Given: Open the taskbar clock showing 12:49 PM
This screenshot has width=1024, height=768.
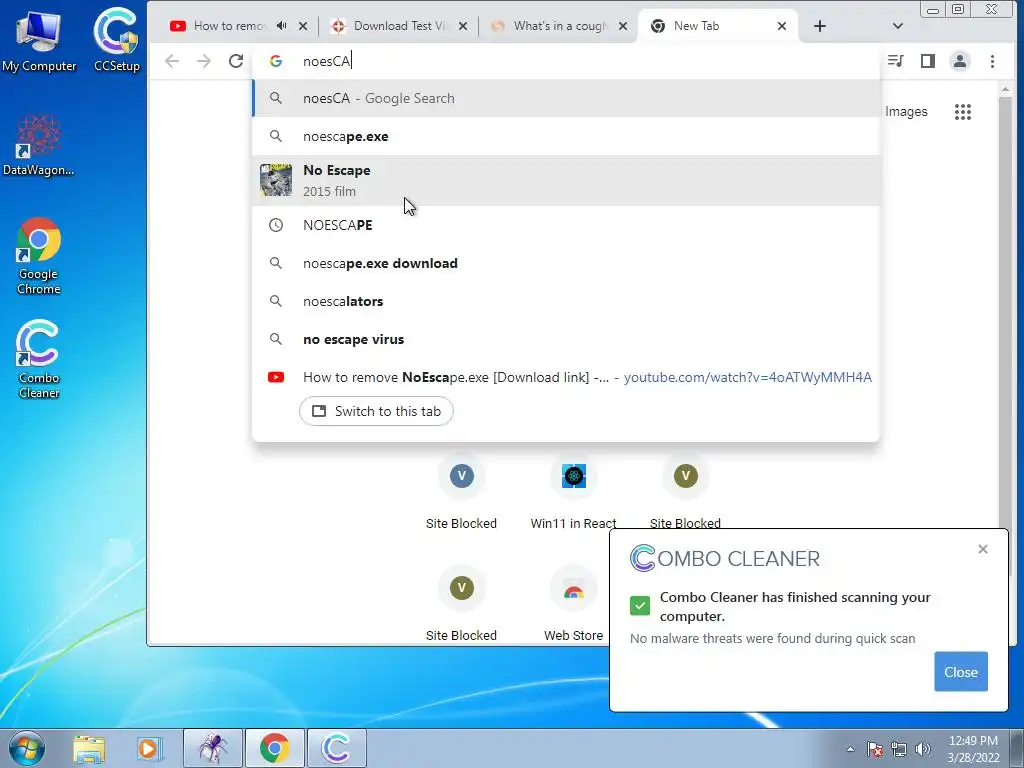Looking at the screenshot, I should (973, 749).
